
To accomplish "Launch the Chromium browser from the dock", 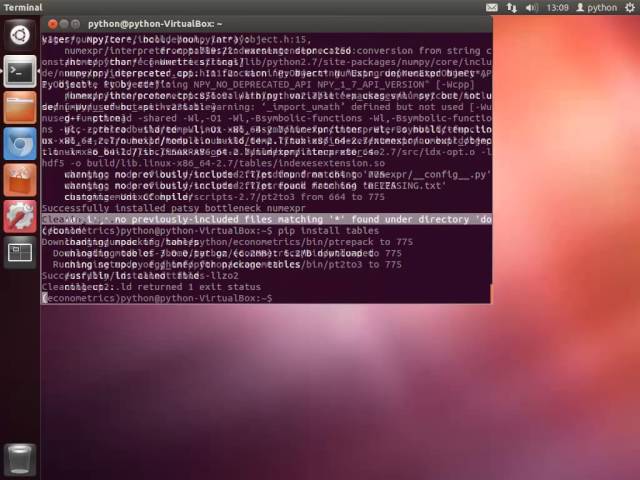I will click(20, 144).
